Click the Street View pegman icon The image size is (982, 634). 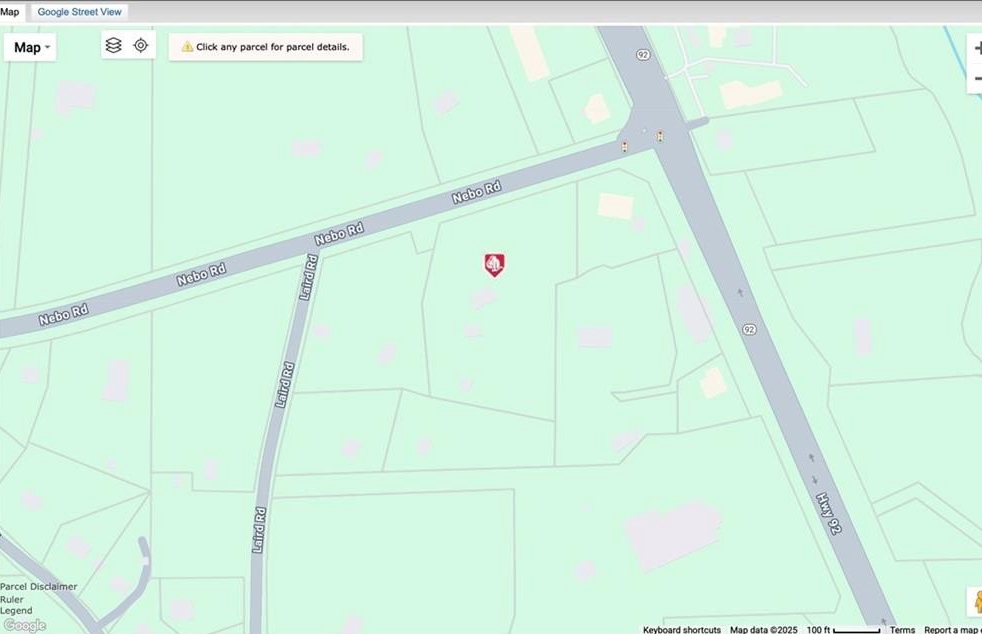click(x=976, y=602)
